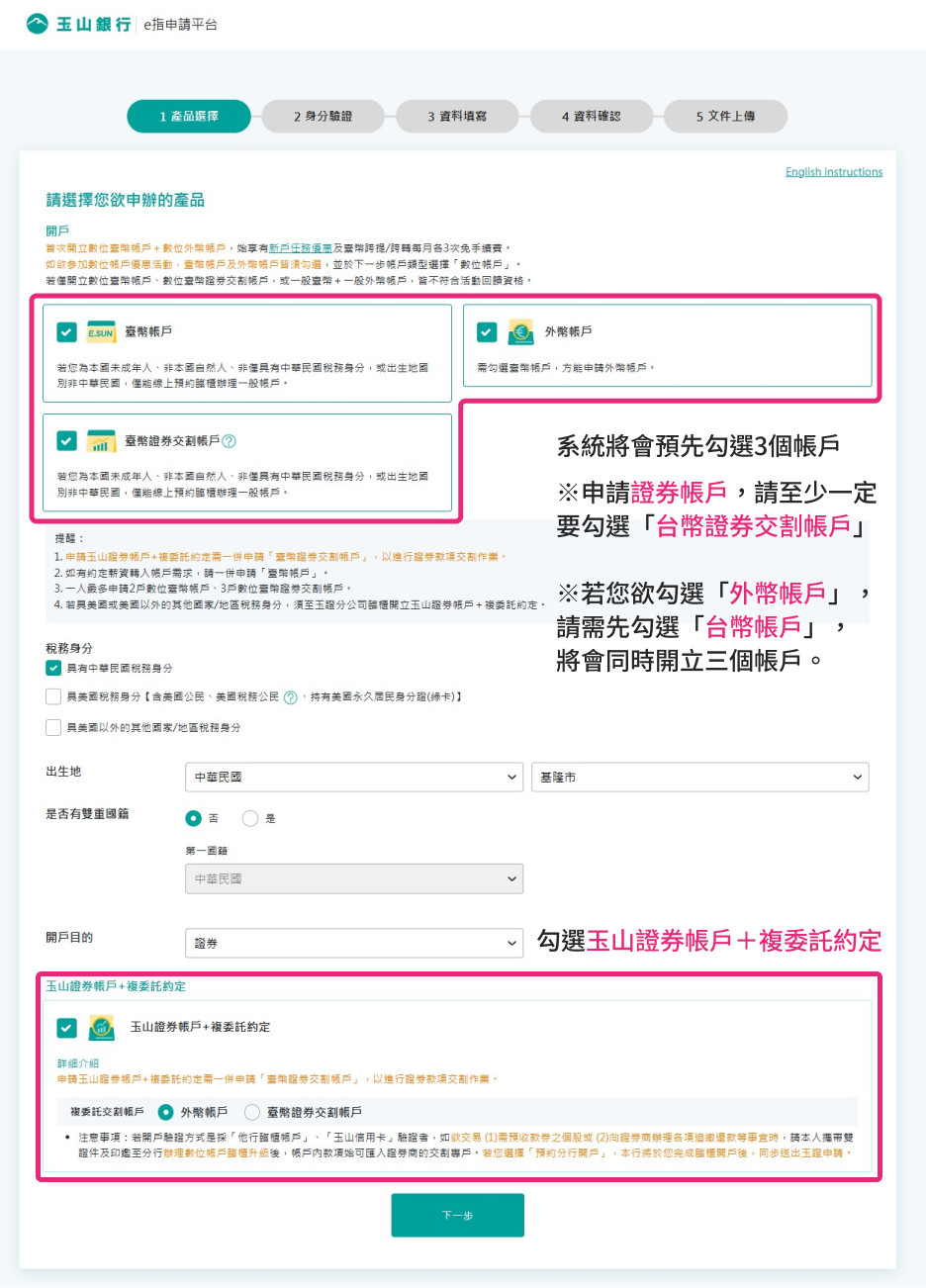Viewport: 926px width, 1288px height.
Task: Click the 是否有雙重國籍 label
Action: coord(87,814)
